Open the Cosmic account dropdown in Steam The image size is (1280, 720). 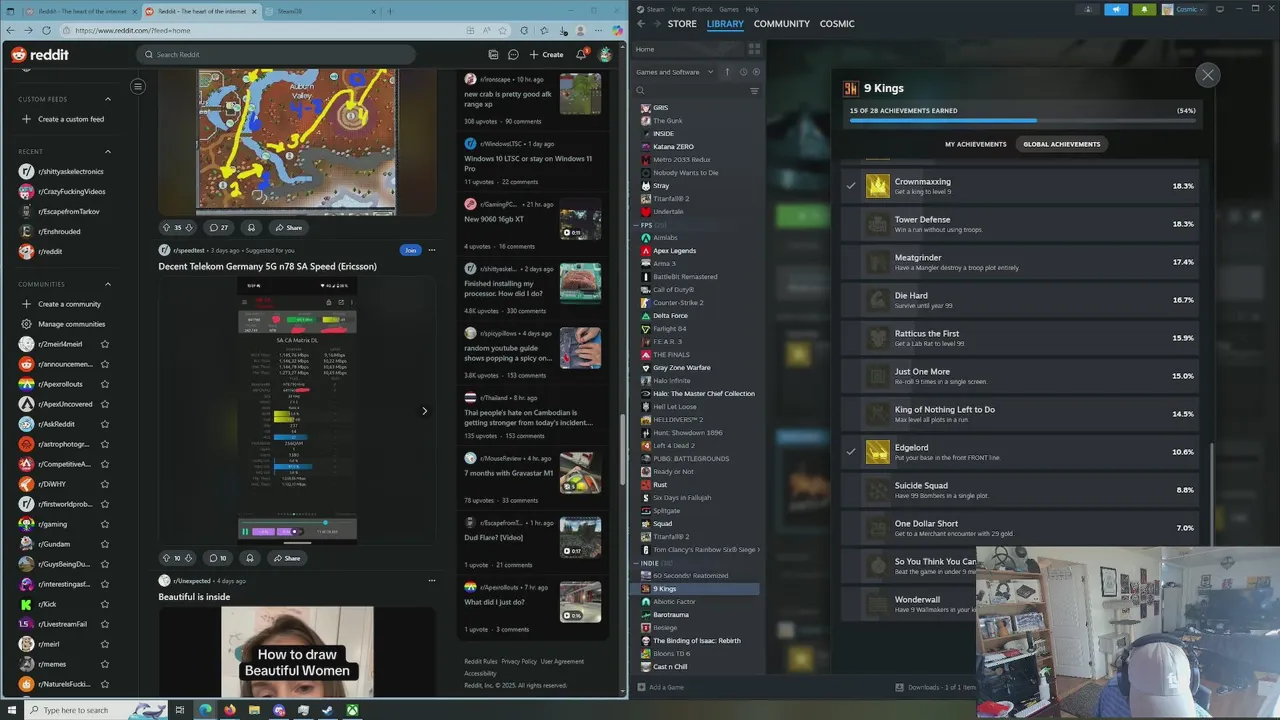click(1184, 9)
